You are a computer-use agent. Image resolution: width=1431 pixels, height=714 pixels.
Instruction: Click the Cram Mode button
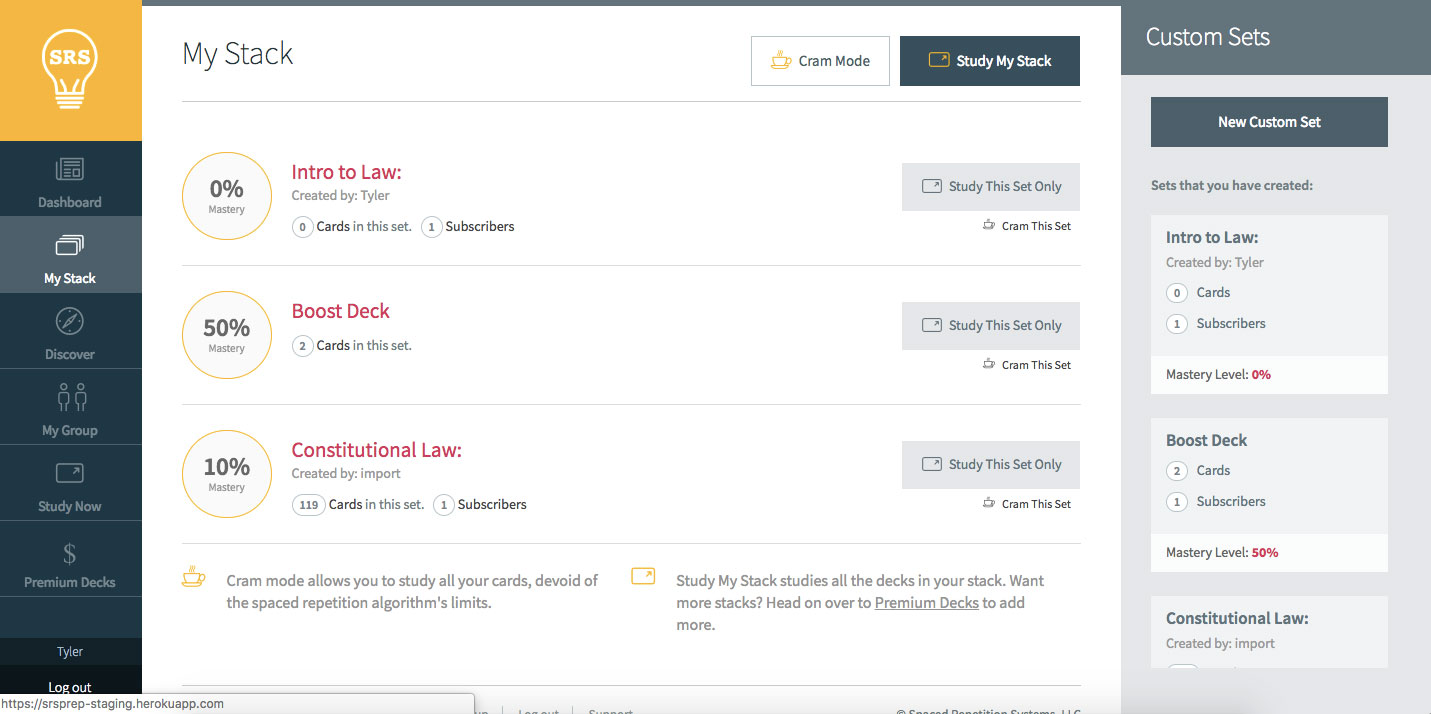[820, 61]
